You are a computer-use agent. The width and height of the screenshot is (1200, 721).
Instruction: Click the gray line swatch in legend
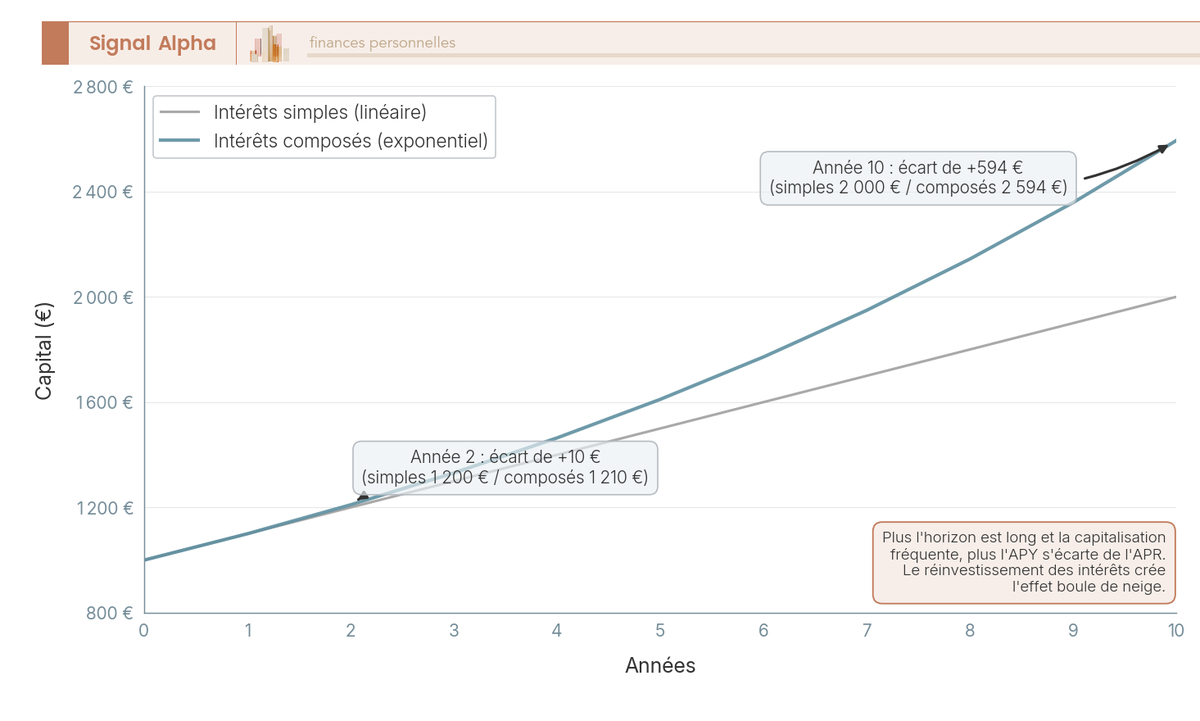[180, 112]
